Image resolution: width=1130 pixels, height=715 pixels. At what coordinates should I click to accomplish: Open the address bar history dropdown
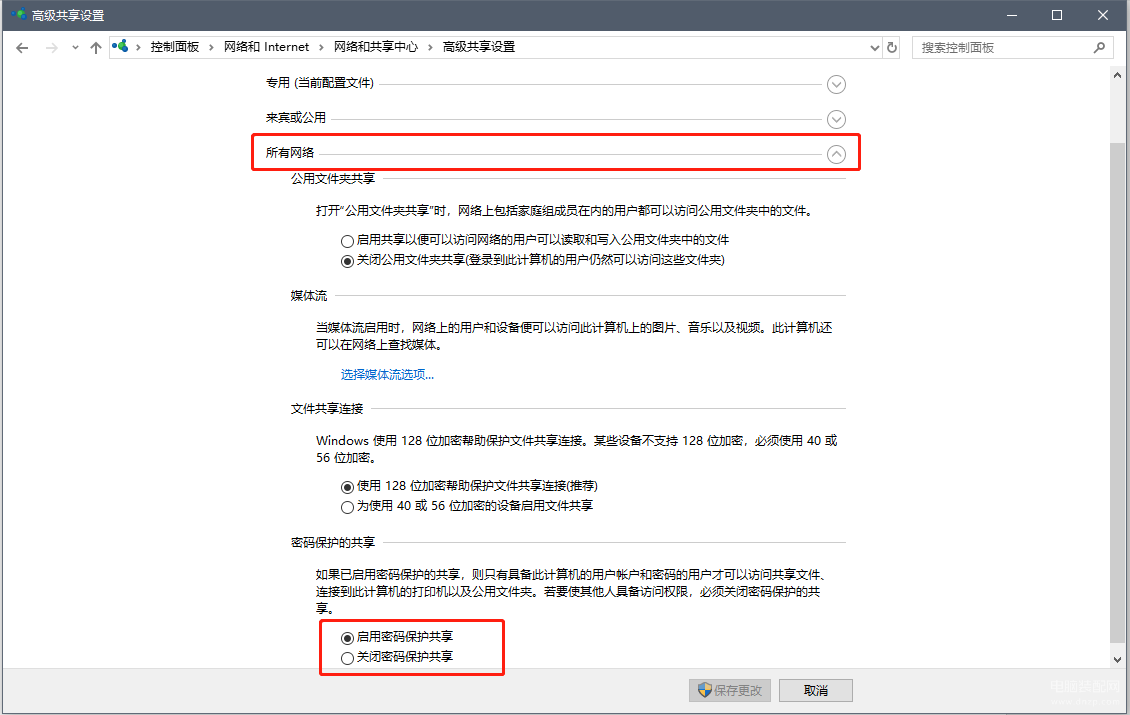tap(875, 48)
